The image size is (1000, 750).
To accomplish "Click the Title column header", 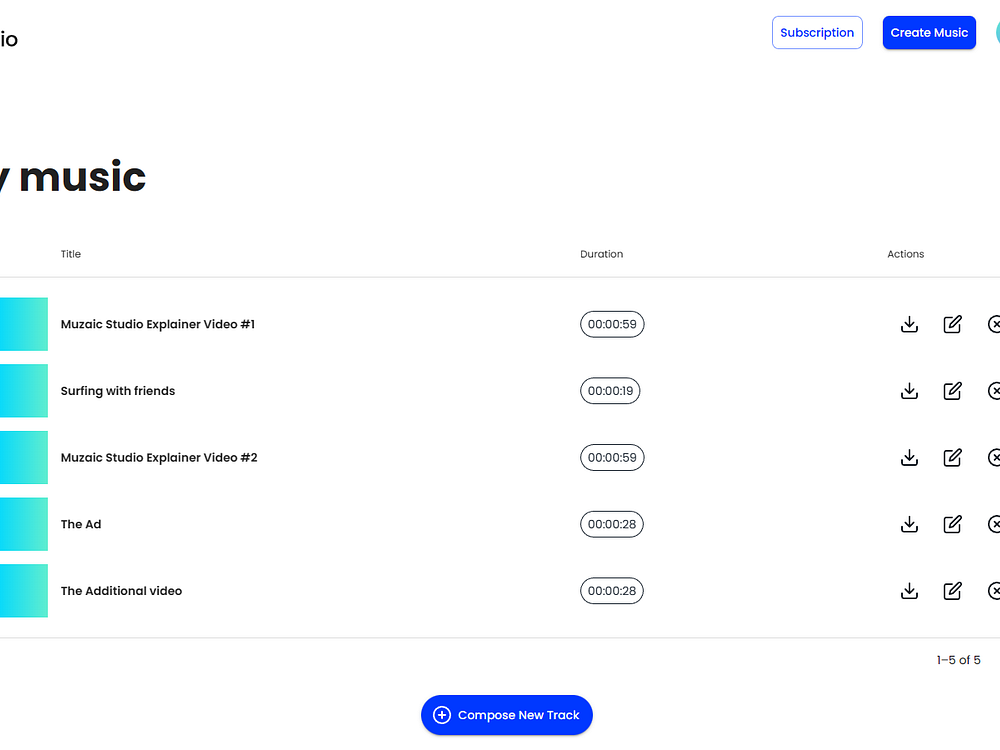I will point(71,254).
